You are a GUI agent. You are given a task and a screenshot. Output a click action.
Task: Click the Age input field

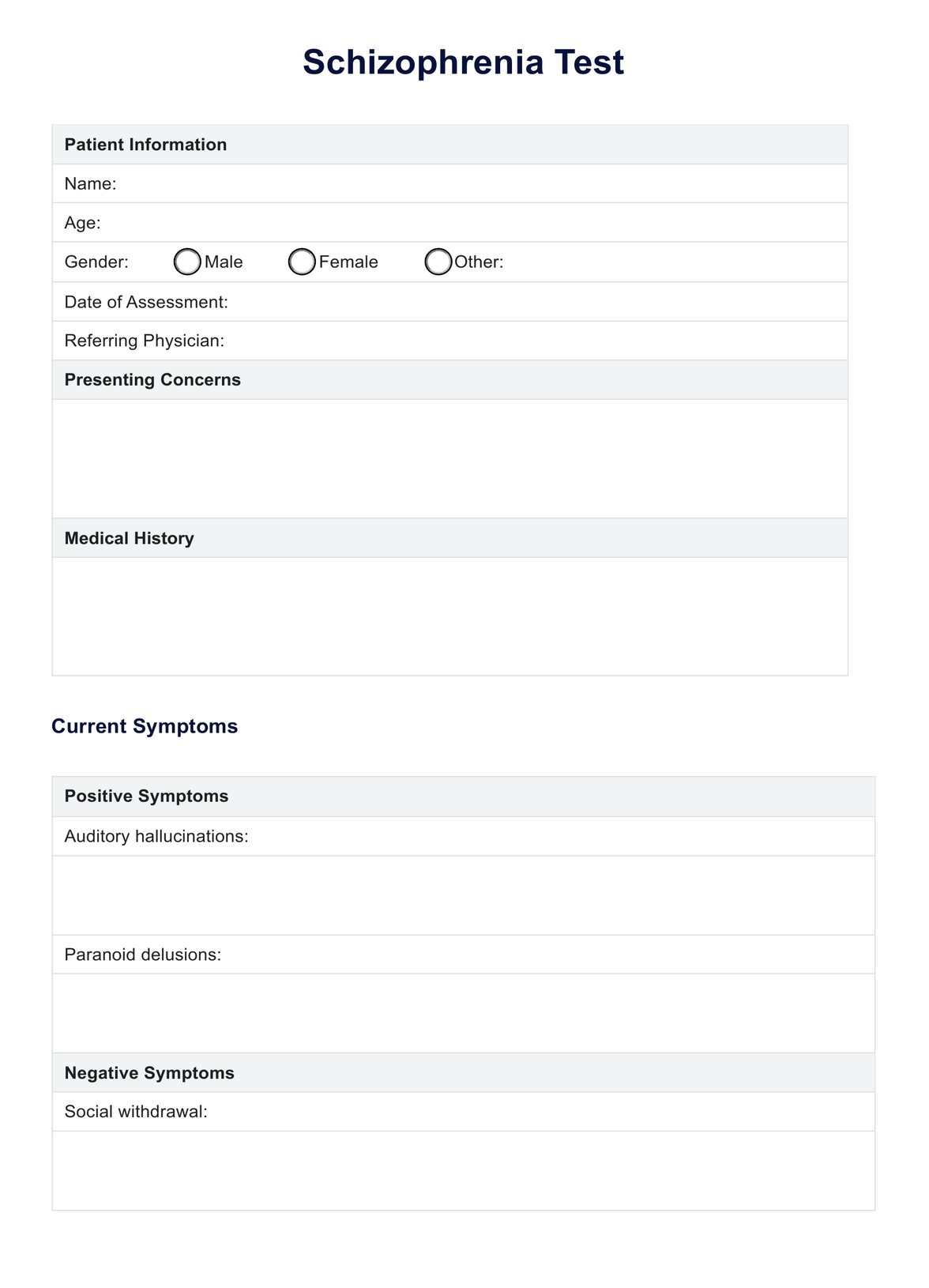(472, 223)
